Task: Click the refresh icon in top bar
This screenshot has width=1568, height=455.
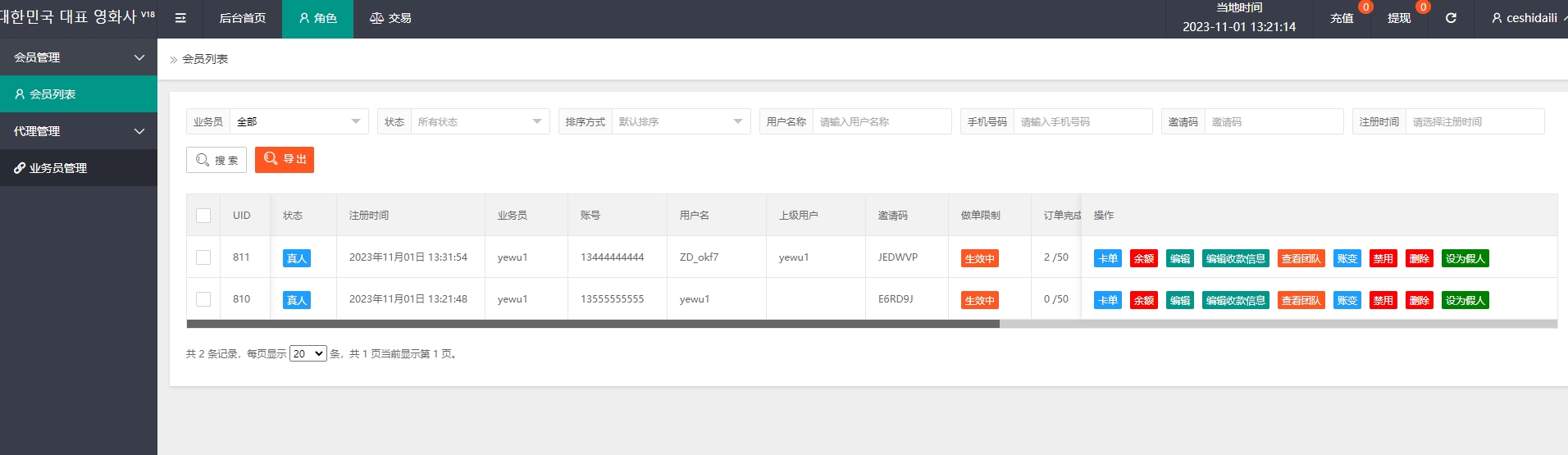Action: pyautogui.click(x=1451, y=18)
